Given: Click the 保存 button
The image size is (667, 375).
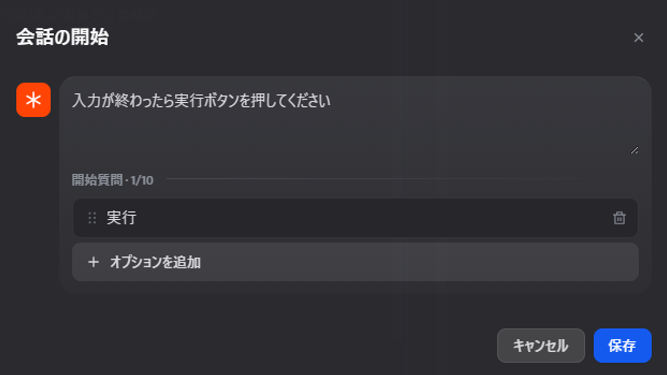Looking at the screenshot, I should [622, 345].
